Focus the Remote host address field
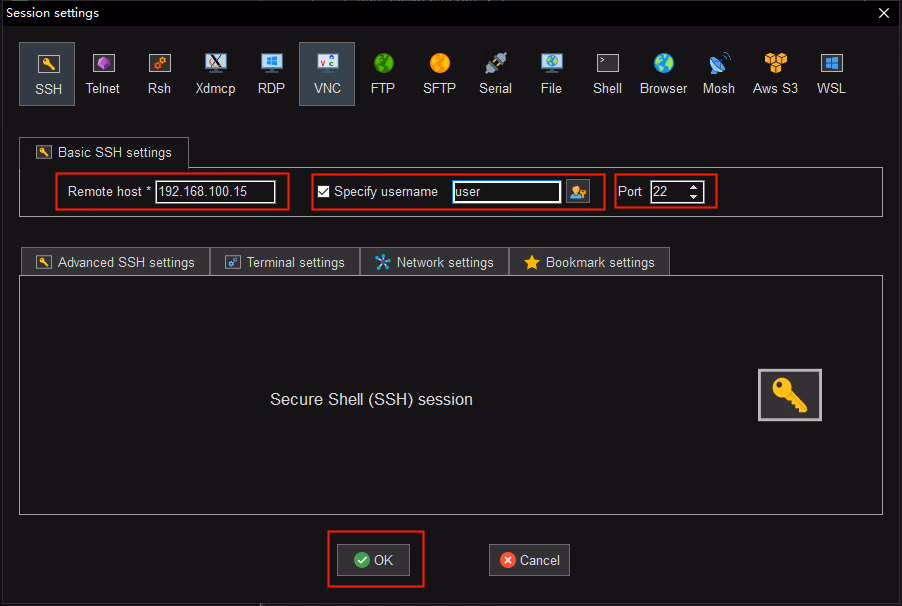 (215, 192)
